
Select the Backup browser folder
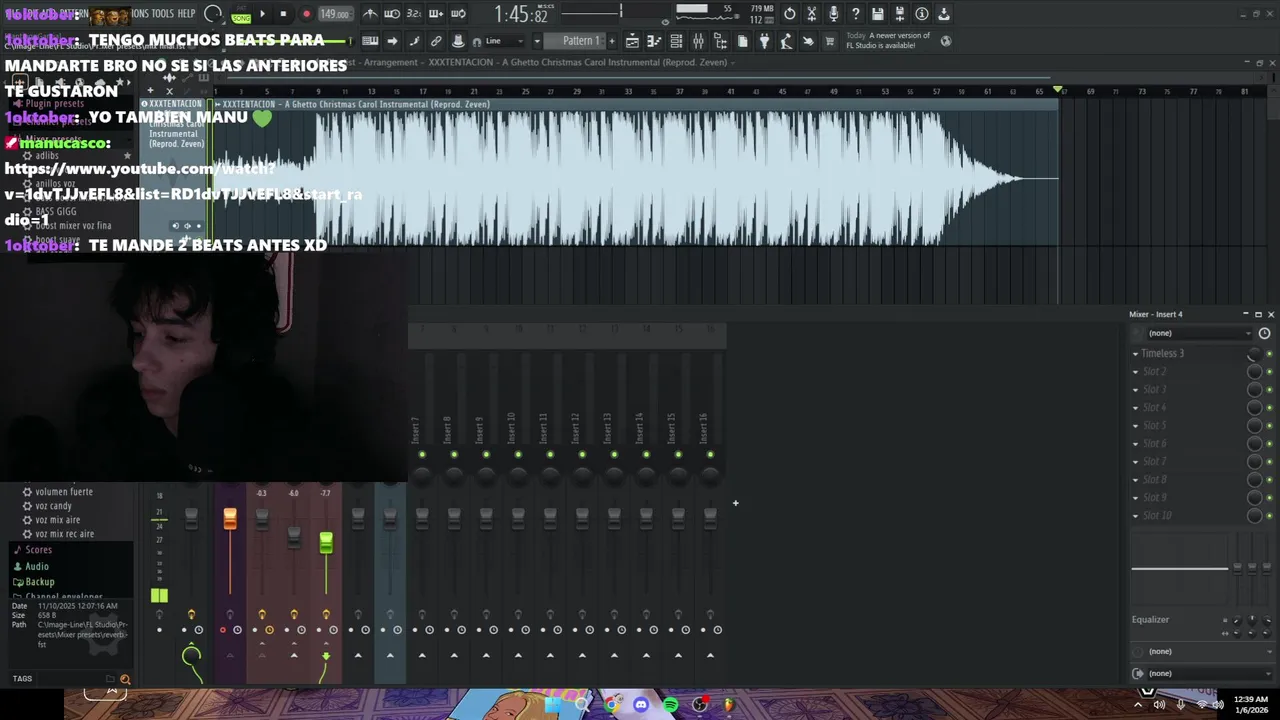[x=39, y=582]
